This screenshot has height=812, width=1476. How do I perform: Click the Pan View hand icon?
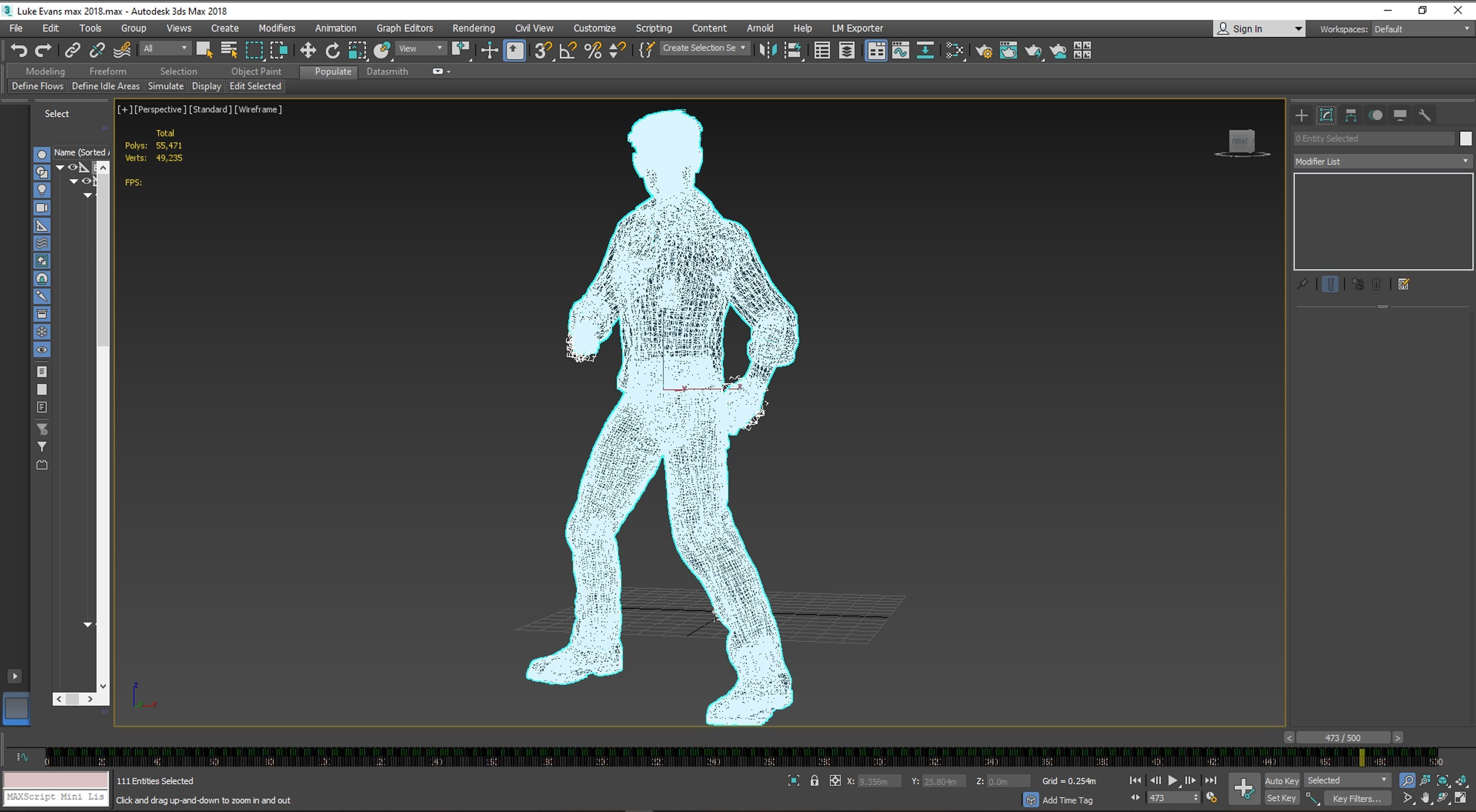(x=1426, y=798)
